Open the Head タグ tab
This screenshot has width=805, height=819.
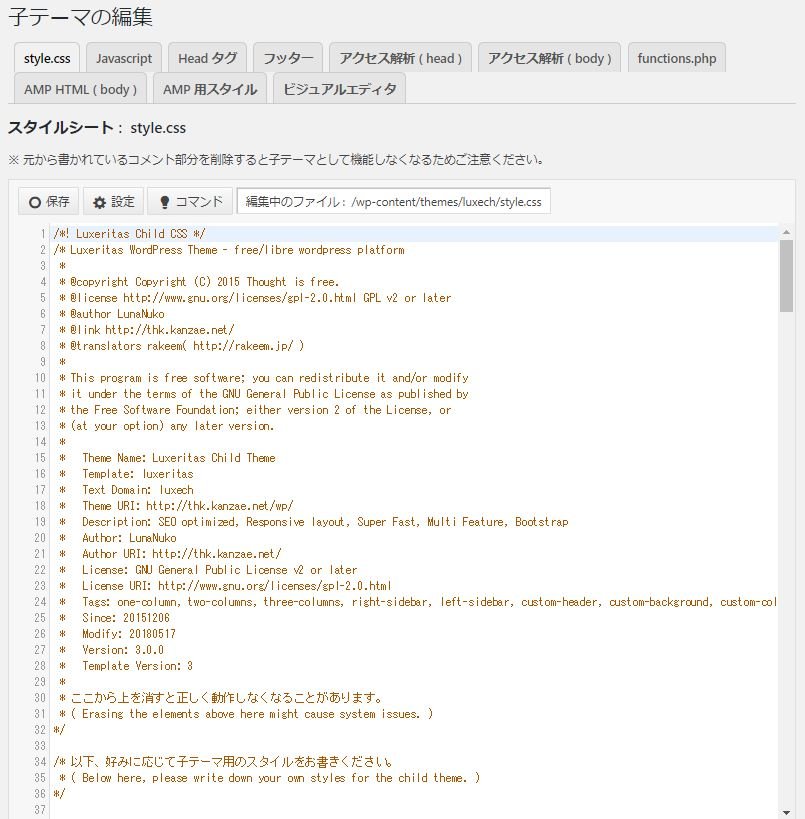(207, 58)
